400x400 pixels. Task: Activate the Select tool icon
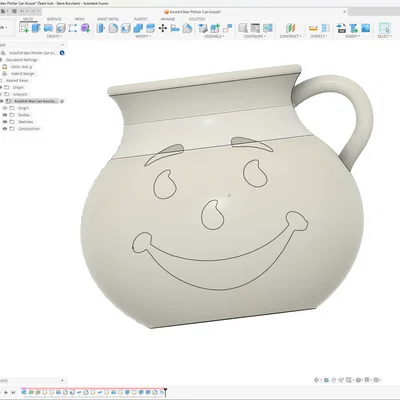tap(384, 28)
